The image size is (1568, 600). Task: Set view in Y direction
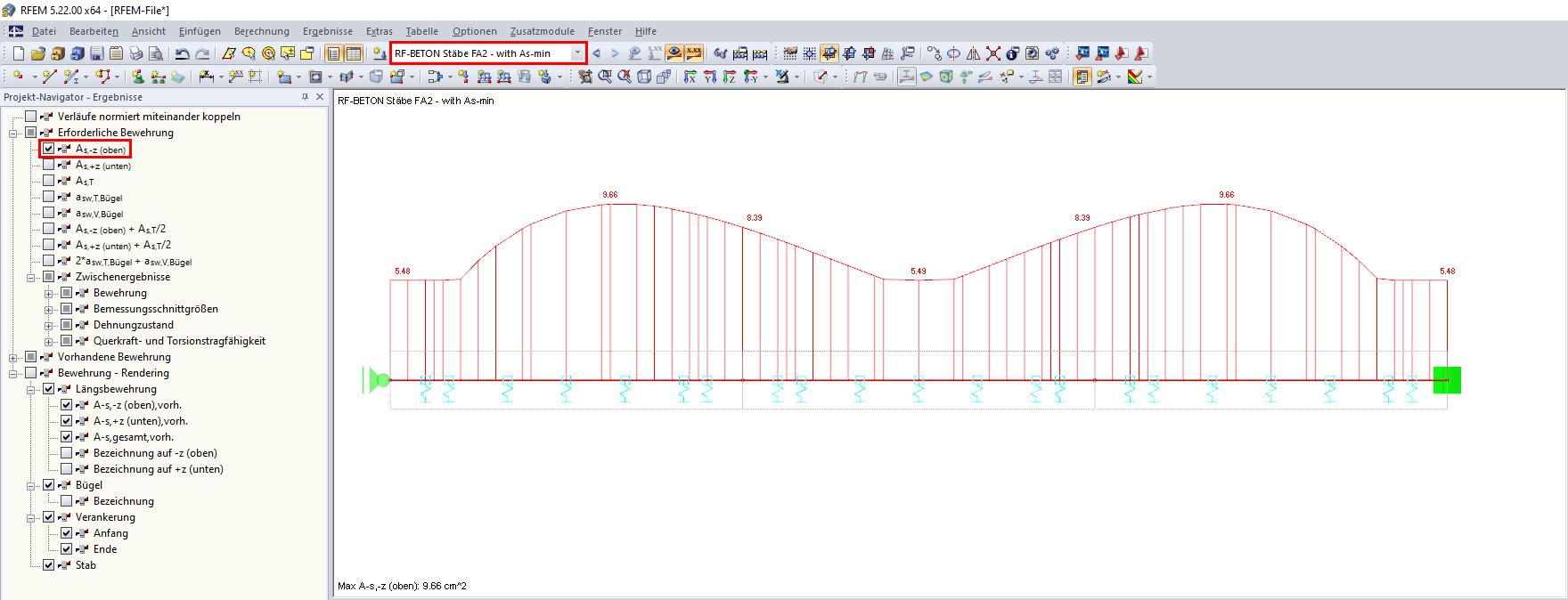(x=710, y=77)
